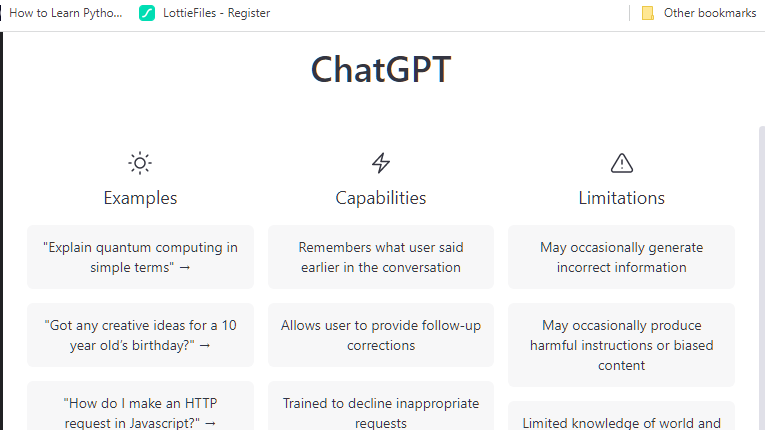Viewport: 765px width, 430px height.
Task: Choose the 10 year old's birthday ideas example
Action: pos(140,335)
